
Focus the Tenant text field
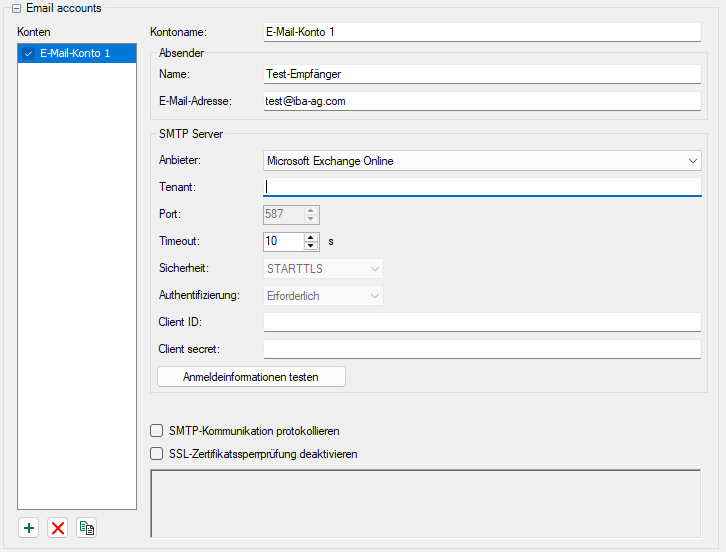click(x=482, y=187)
